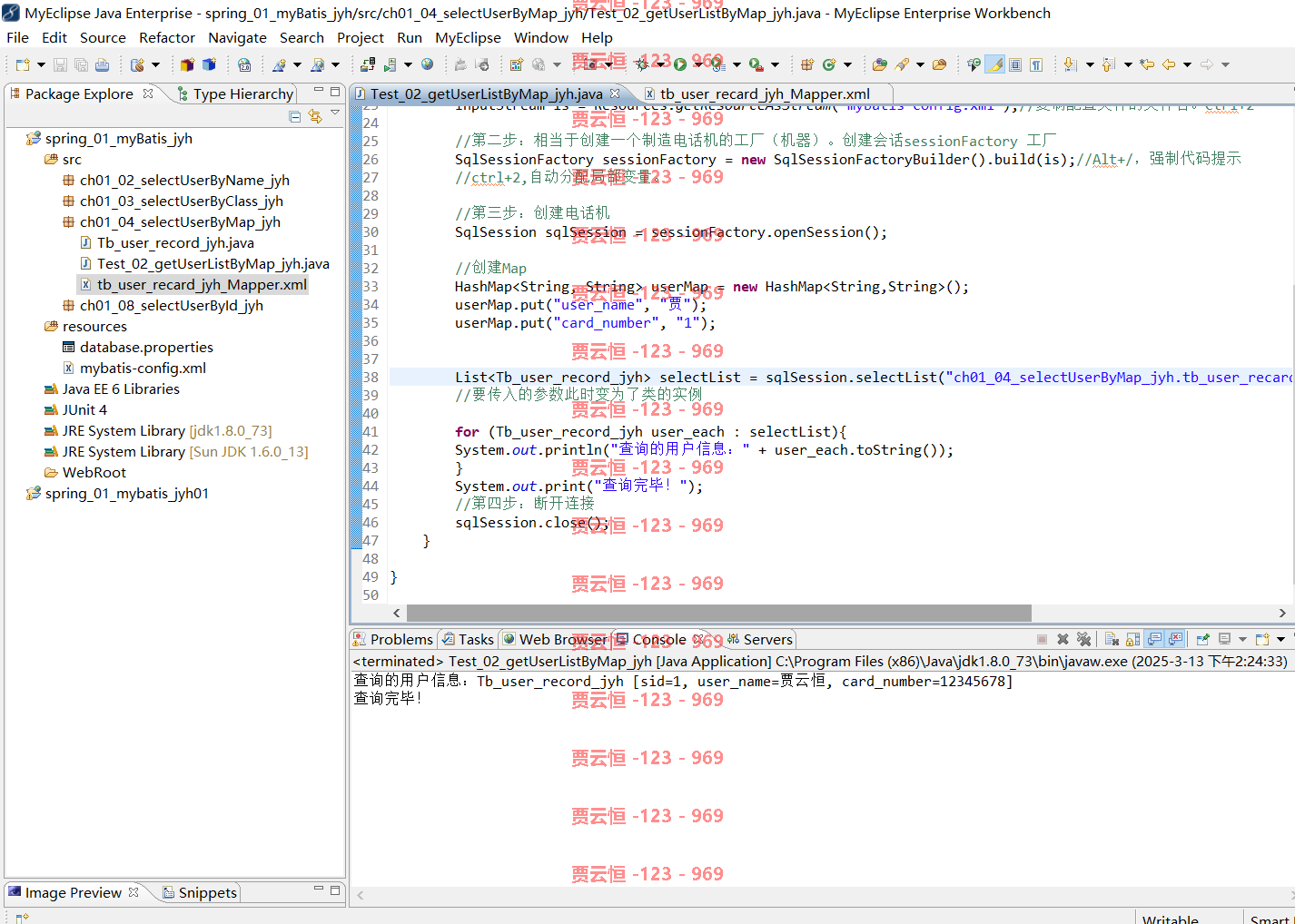1295x924 pixels.
Task: Select tb_user_recard_jyh_Mapper.xml in Package Explorer
Action: (x=202, y=284)
